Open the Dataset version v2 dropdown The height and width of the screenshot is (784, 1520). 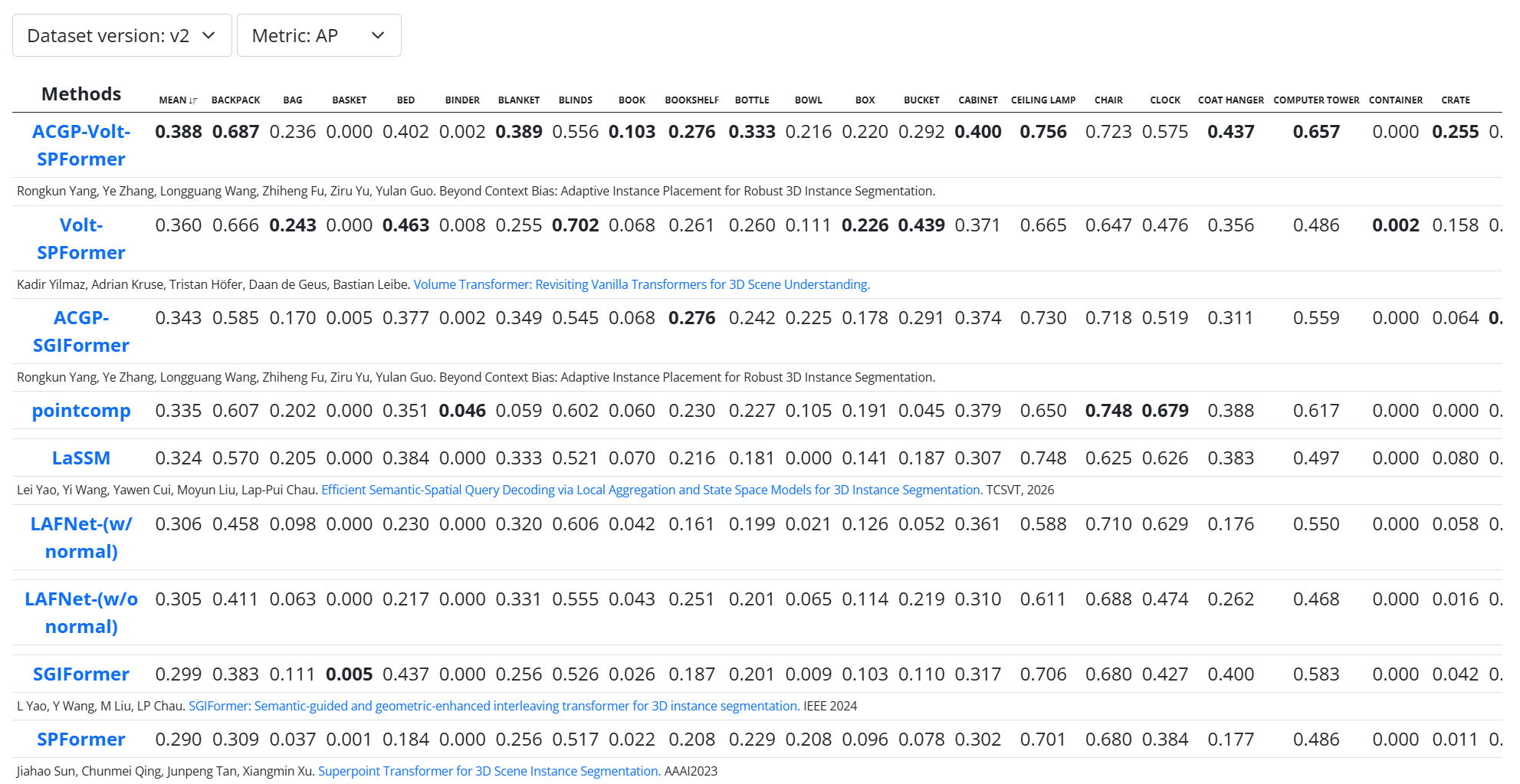click(122, 35)
